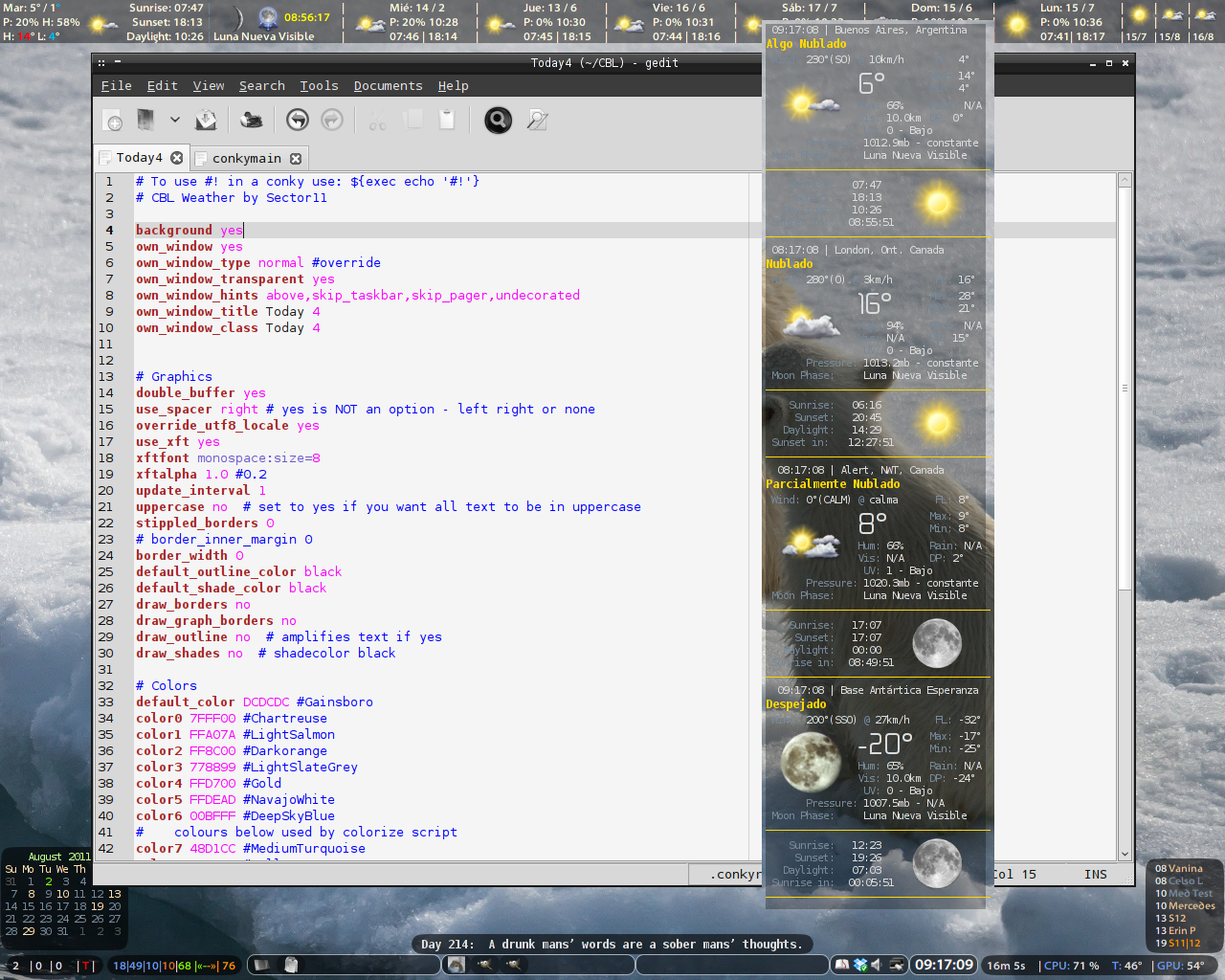Expand the recent files dropdown arrow

pyautogui.click(x=175, y=120)
